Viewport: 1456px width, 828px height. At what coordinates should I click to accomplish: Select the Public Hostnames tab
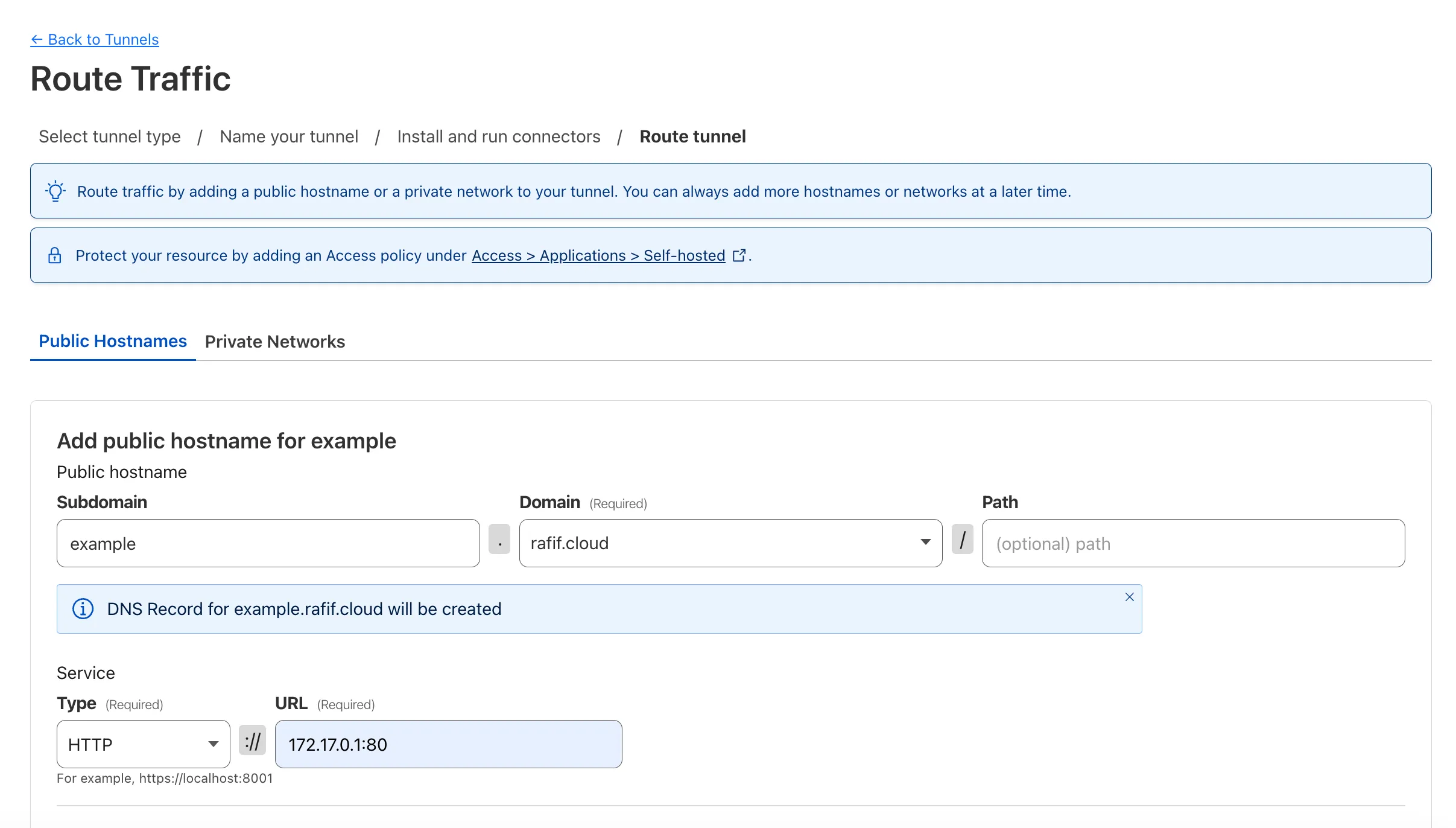tap(113, 342)
